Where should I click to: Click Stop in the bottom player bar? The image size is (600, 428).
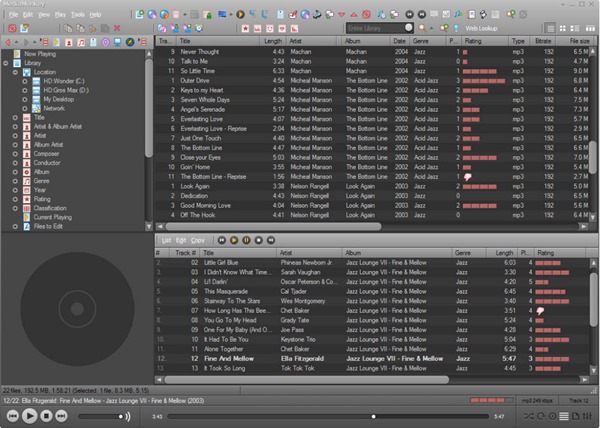click(46, 416)
